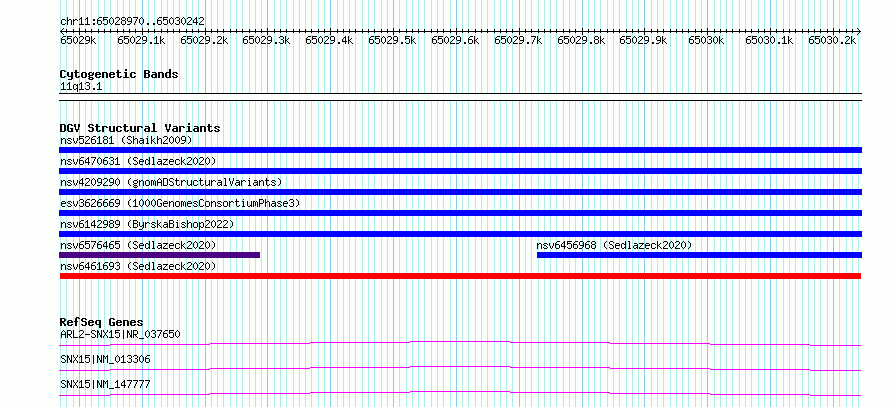Screen dimensions: 890x407
Task: Click the nsv526181 (Shaikh2009) label
Action: pyautogui.click(x=126, y=140)
